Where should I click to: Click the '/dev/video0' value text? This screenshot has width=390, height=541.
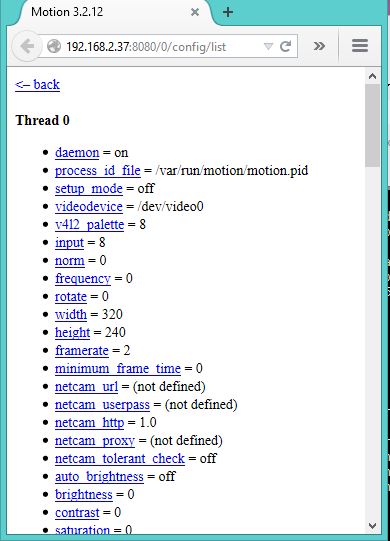click(x=170, y=206)
